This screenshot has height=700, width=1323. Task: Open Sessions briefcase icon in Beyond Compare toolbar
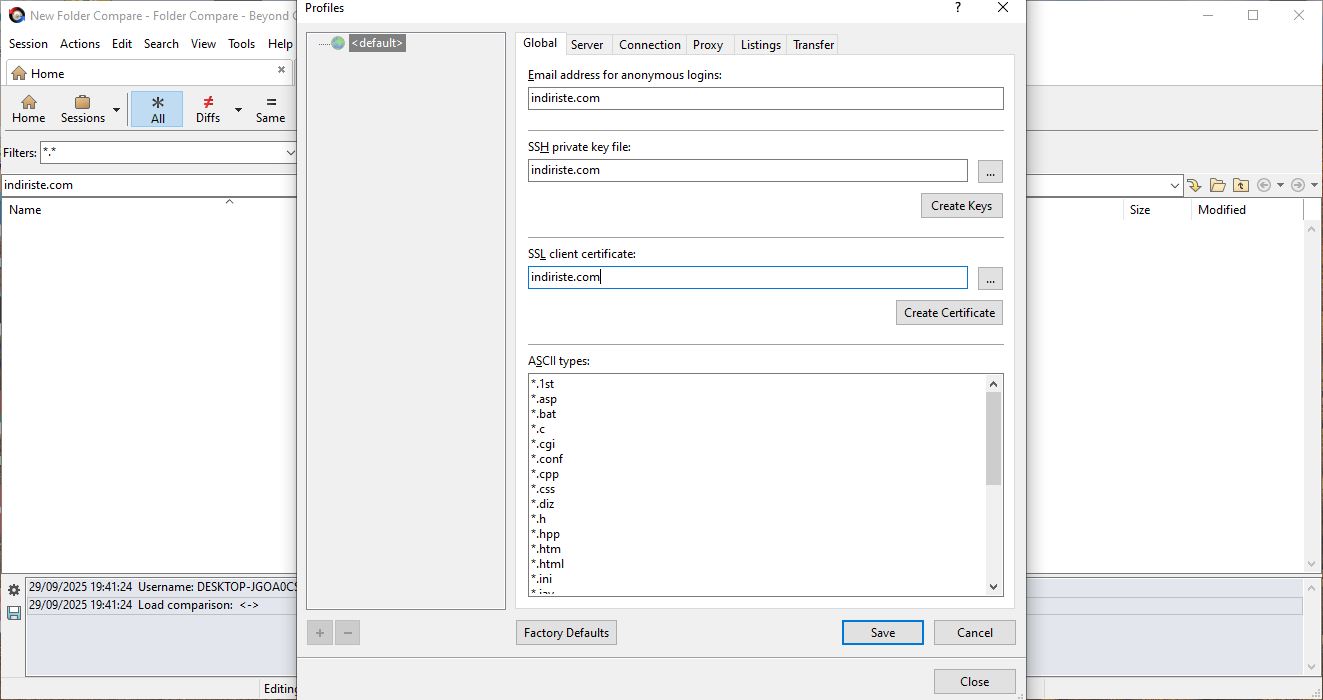[x=83, y=102]
